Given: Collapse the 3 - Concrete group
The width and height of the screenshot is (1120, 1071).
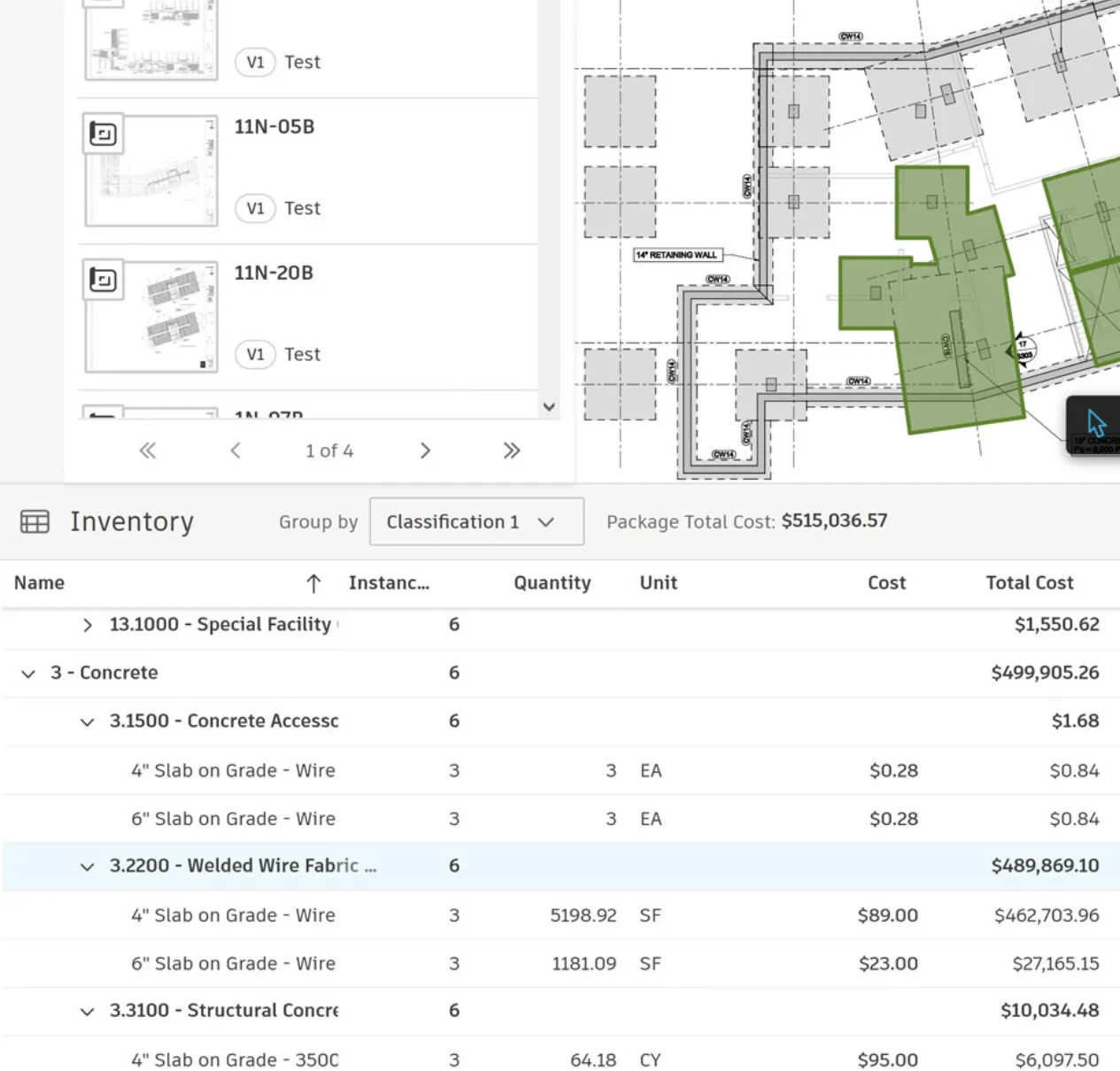Looking at the screenshot, I should coord(28,674).
